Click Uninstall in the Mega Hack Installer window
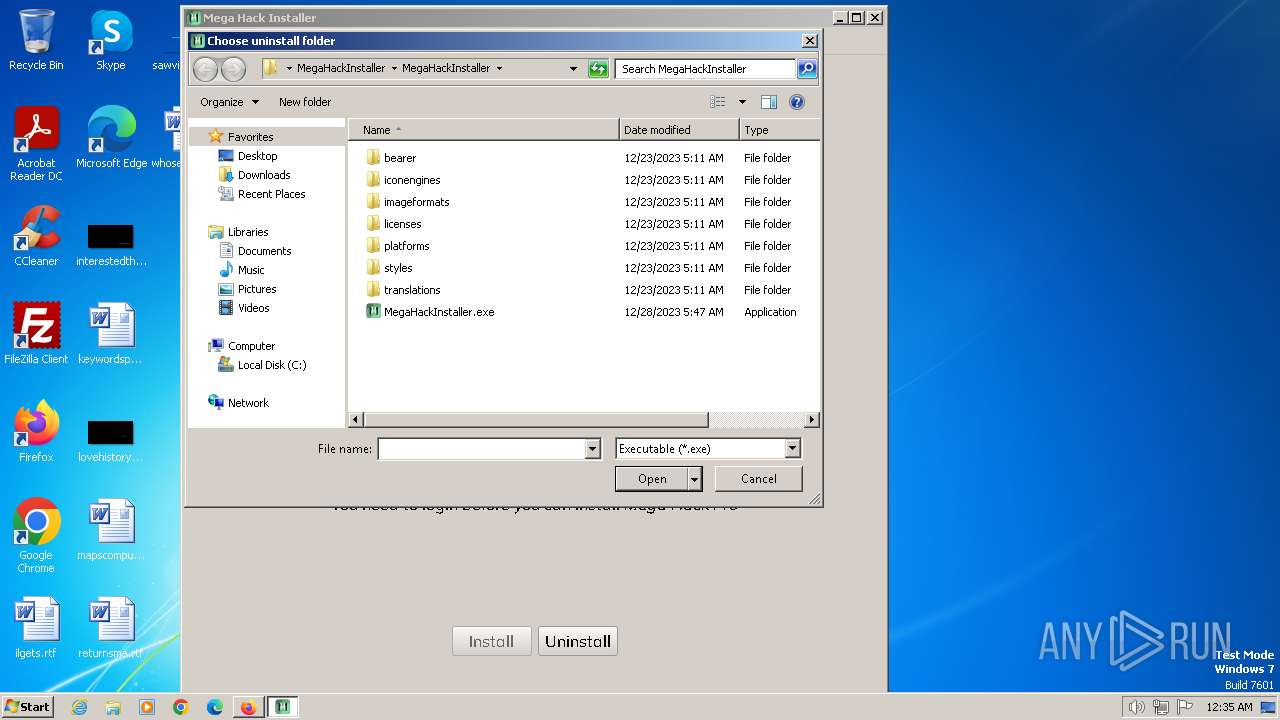This screenshot has width=1280, height=720. [x=578, y=641]
